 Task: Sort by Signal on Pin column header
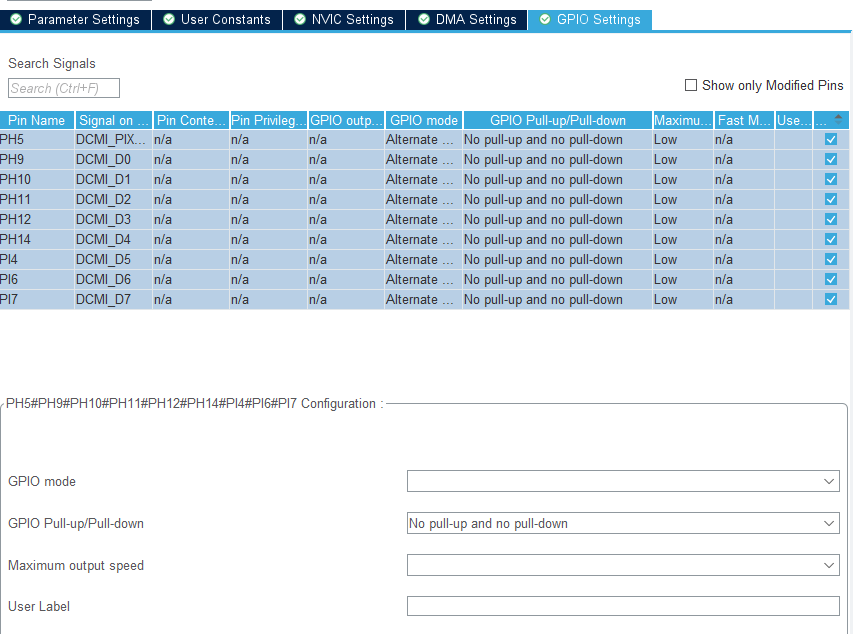(113, 120)
